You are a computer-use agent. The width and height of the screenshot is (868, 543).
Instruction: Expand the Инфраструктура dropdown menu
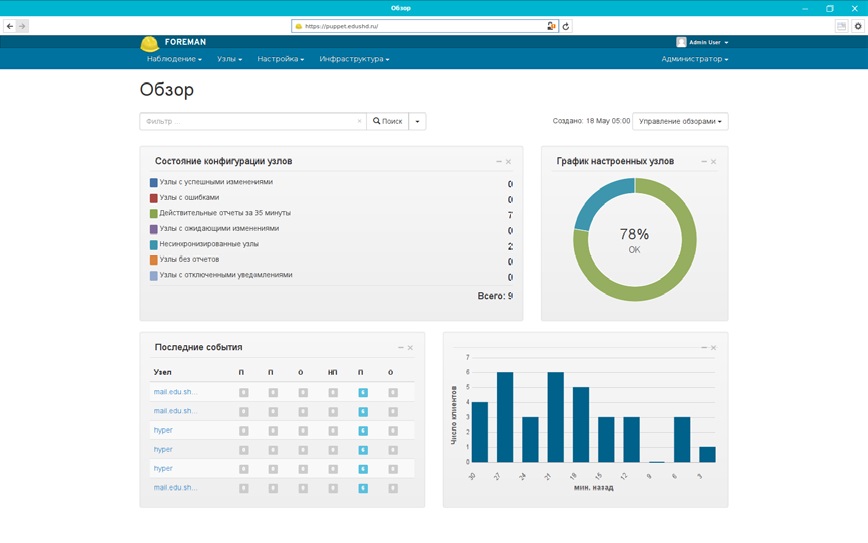(354, 59)
